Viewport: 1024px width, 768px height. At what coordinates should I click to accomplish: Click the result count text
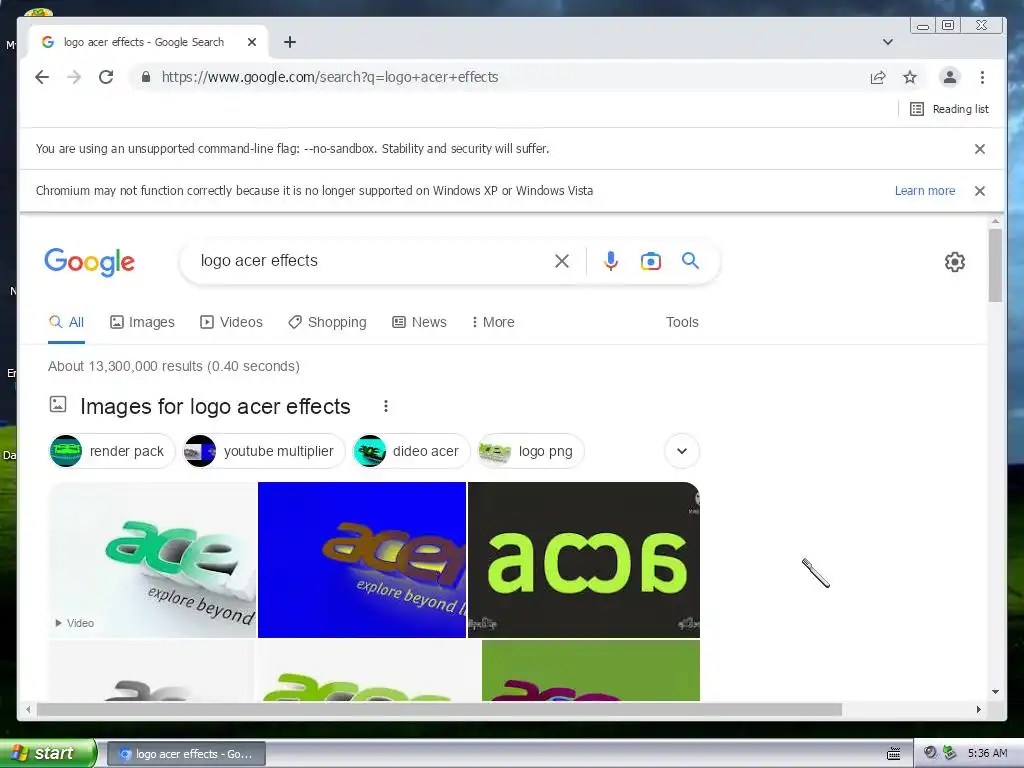click(174, 366)
